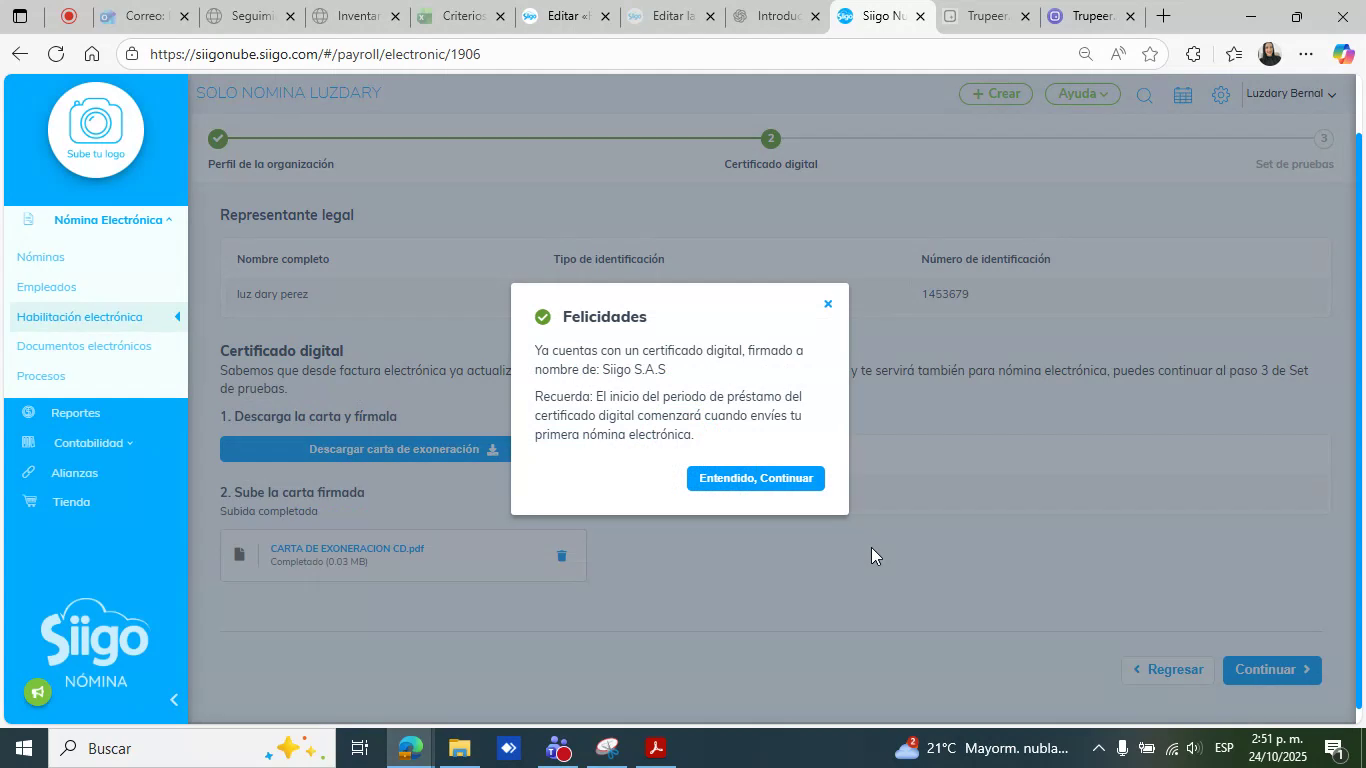This screenshot has width=1366, height=768.
Task: Click step 1 Perfil de la organización checkmark
Action: point(218,138)
